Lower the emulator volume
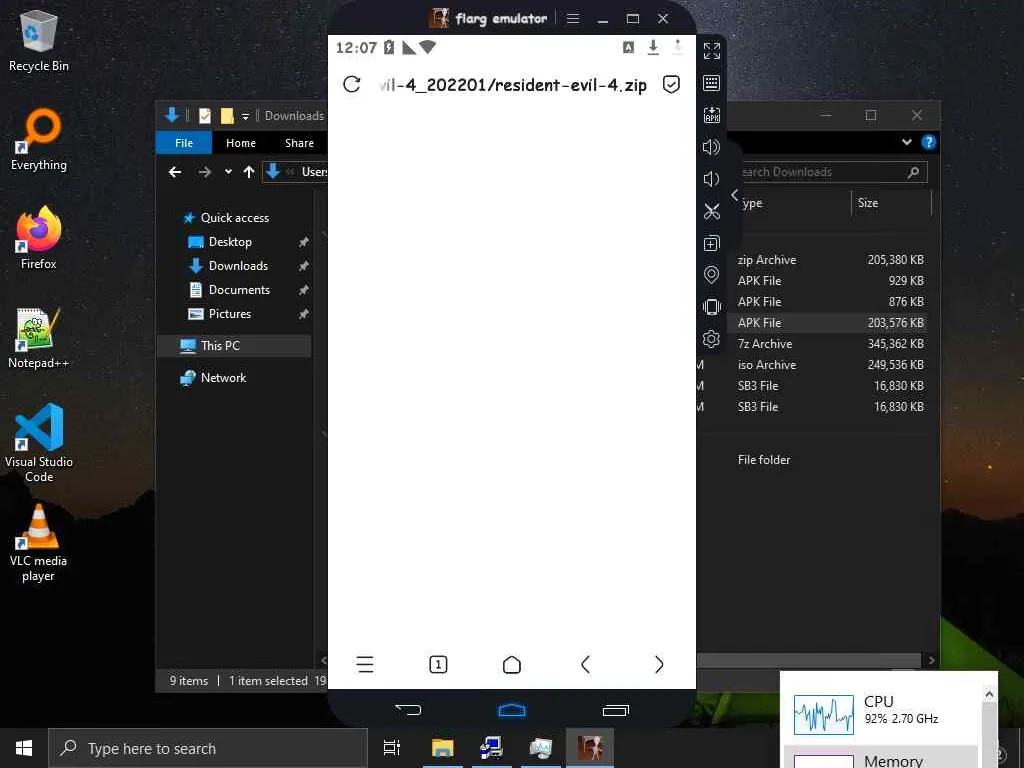Screen dimensions: 1024x768 point(711,179)
